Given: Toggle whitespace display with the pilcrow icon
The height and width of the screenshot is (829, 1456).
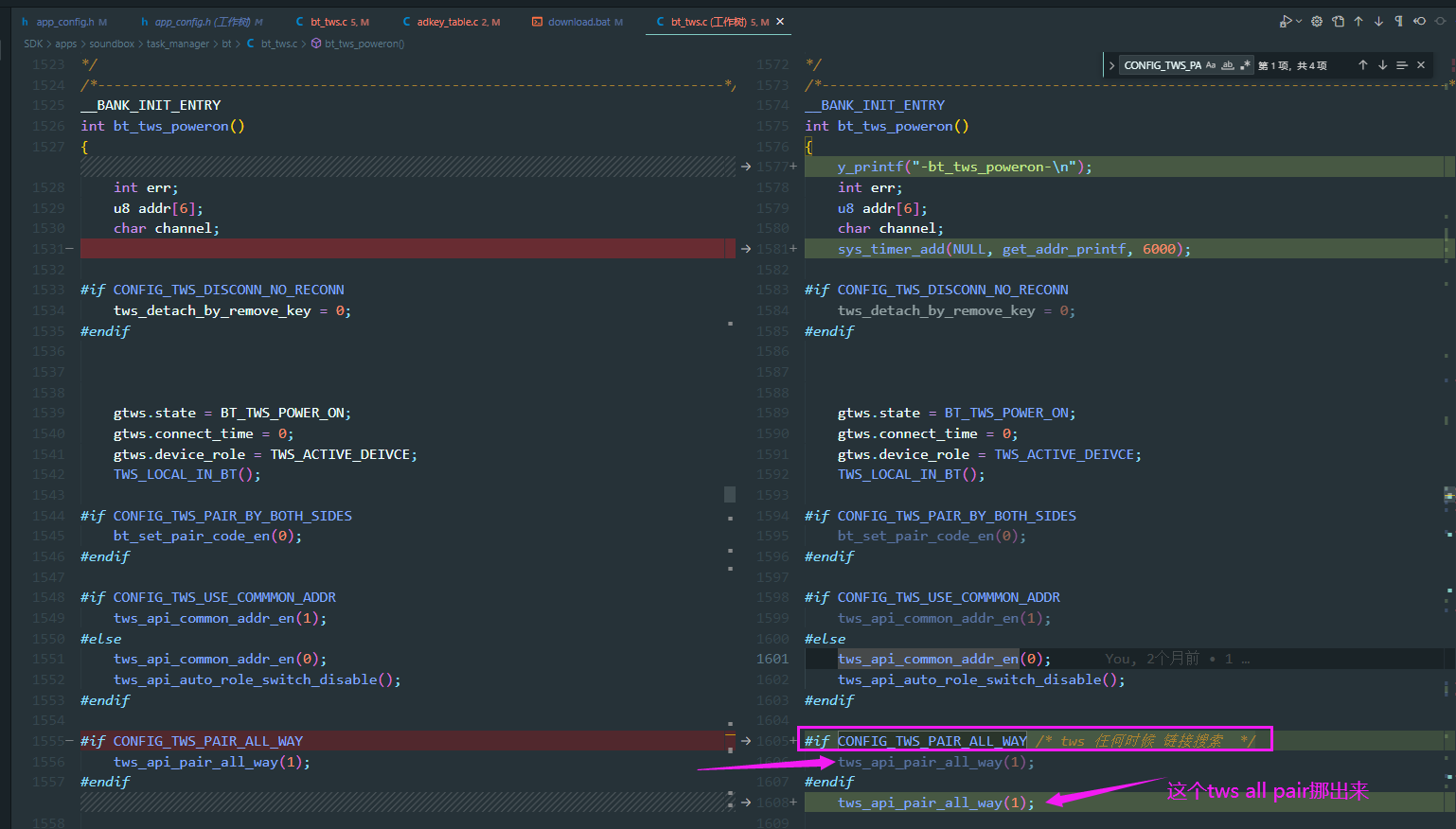Looking at the screenshot, I should click(1398, 21).
